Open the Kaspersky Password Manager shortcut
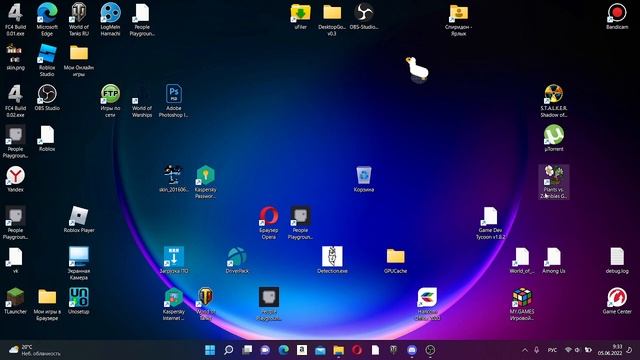 pyautogui.click(x=205, y=182)
